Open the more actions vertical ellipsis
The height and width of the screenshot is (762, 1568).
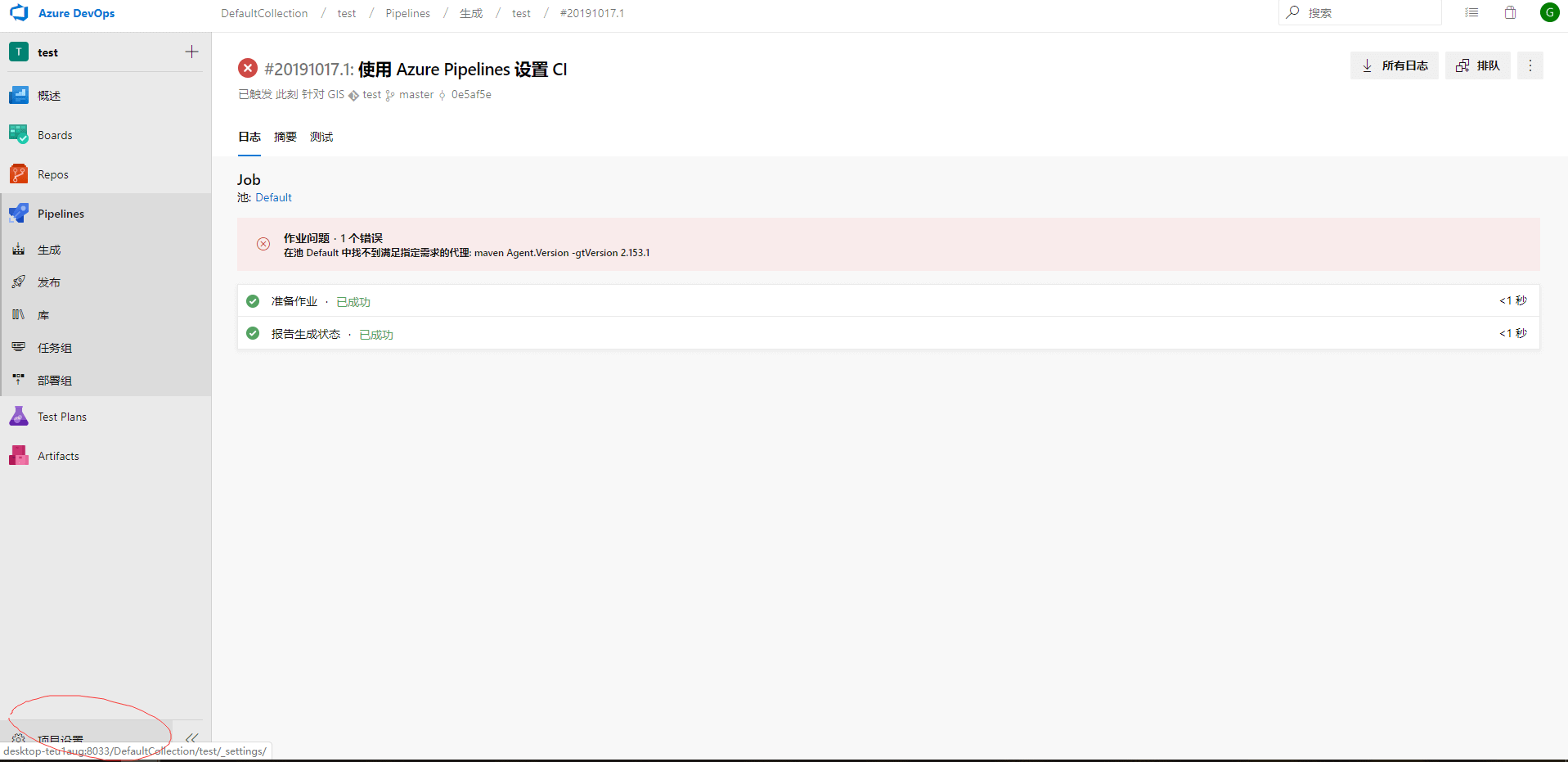[x=1530, y=65]
